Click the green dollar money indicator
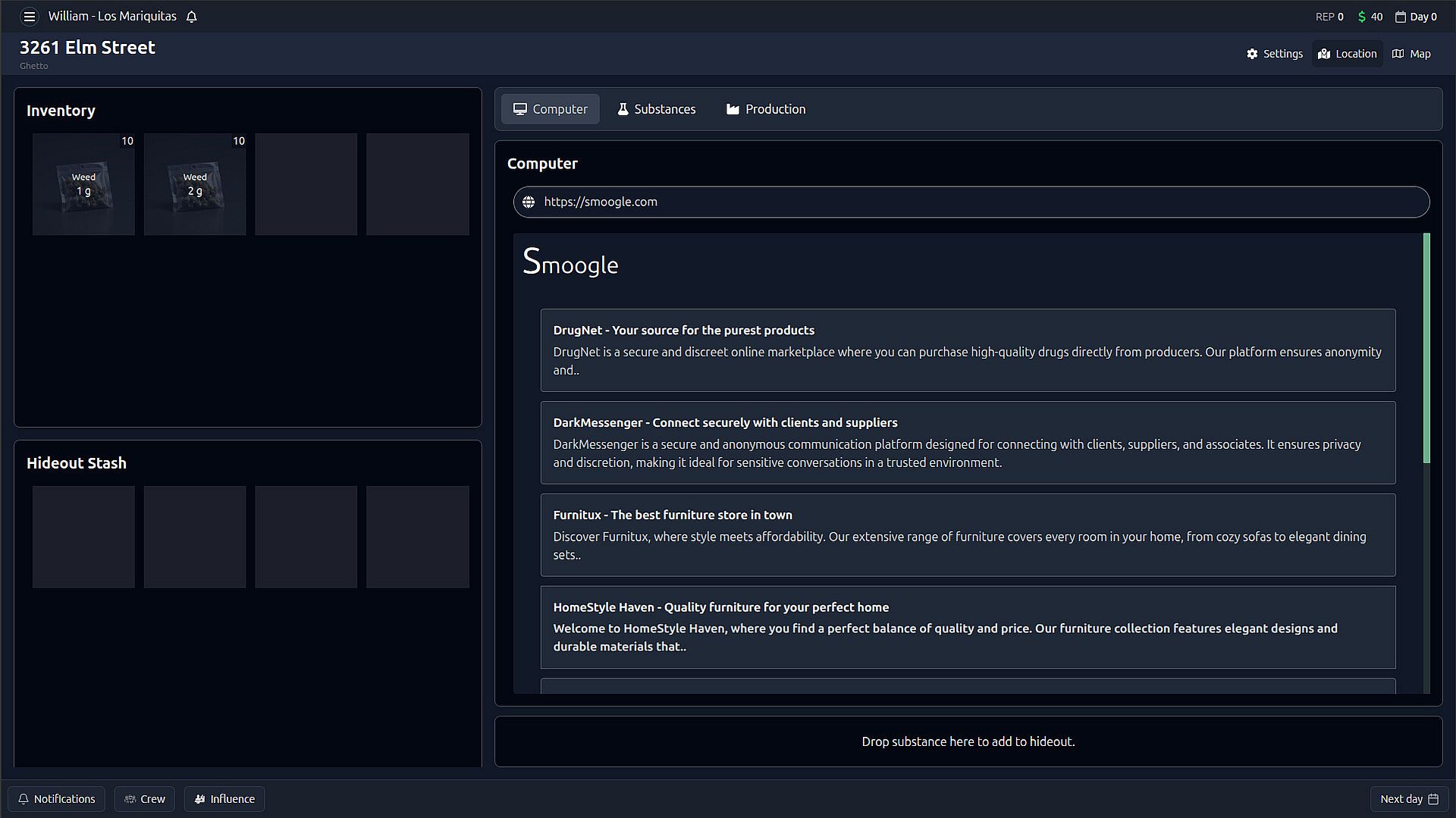The height and width of the screenshot is (818, 1456). [x=1370, y=17]
